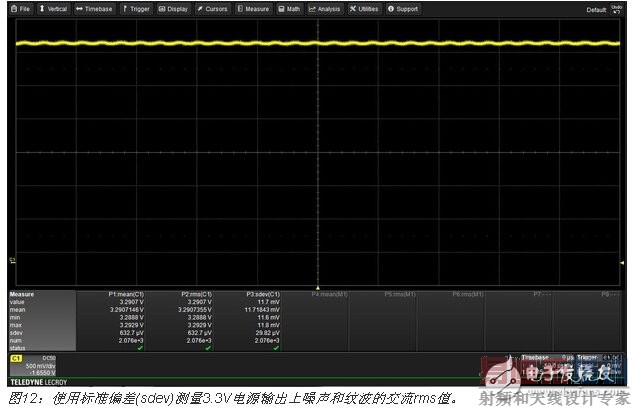Image resolution: width=633 pixels, height=408 pixels.
Task: Open the File menu
Action: coord(21,9)
